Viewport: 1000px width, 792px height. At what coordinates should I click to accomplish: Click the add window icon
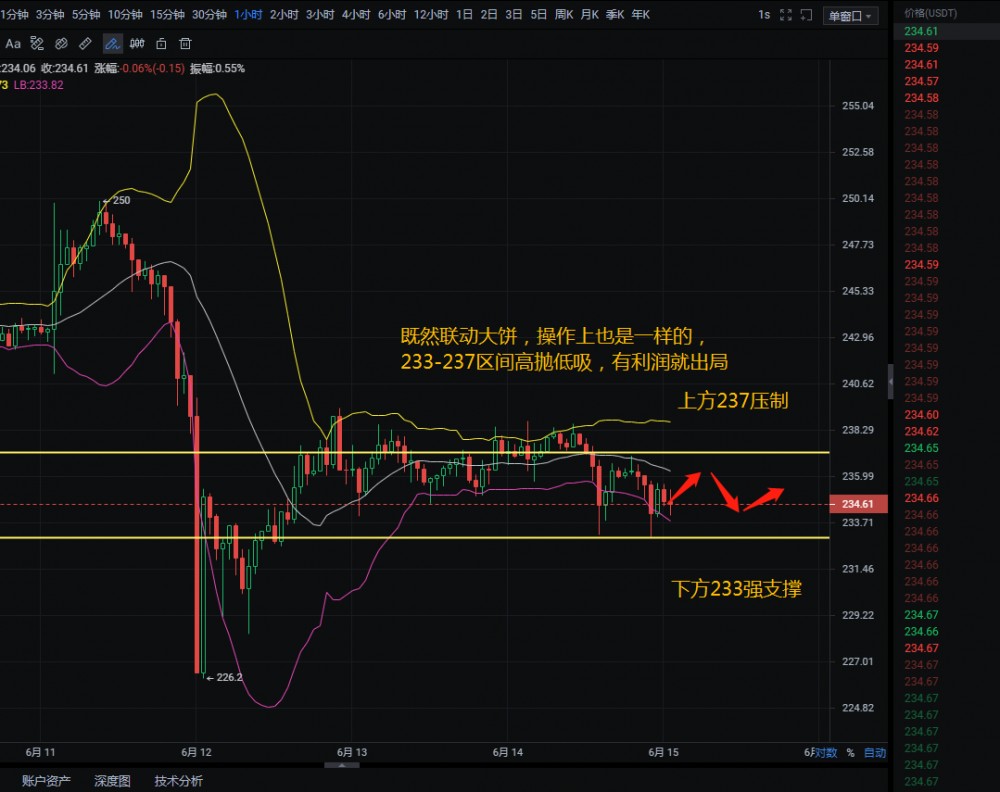click(806, 15)
